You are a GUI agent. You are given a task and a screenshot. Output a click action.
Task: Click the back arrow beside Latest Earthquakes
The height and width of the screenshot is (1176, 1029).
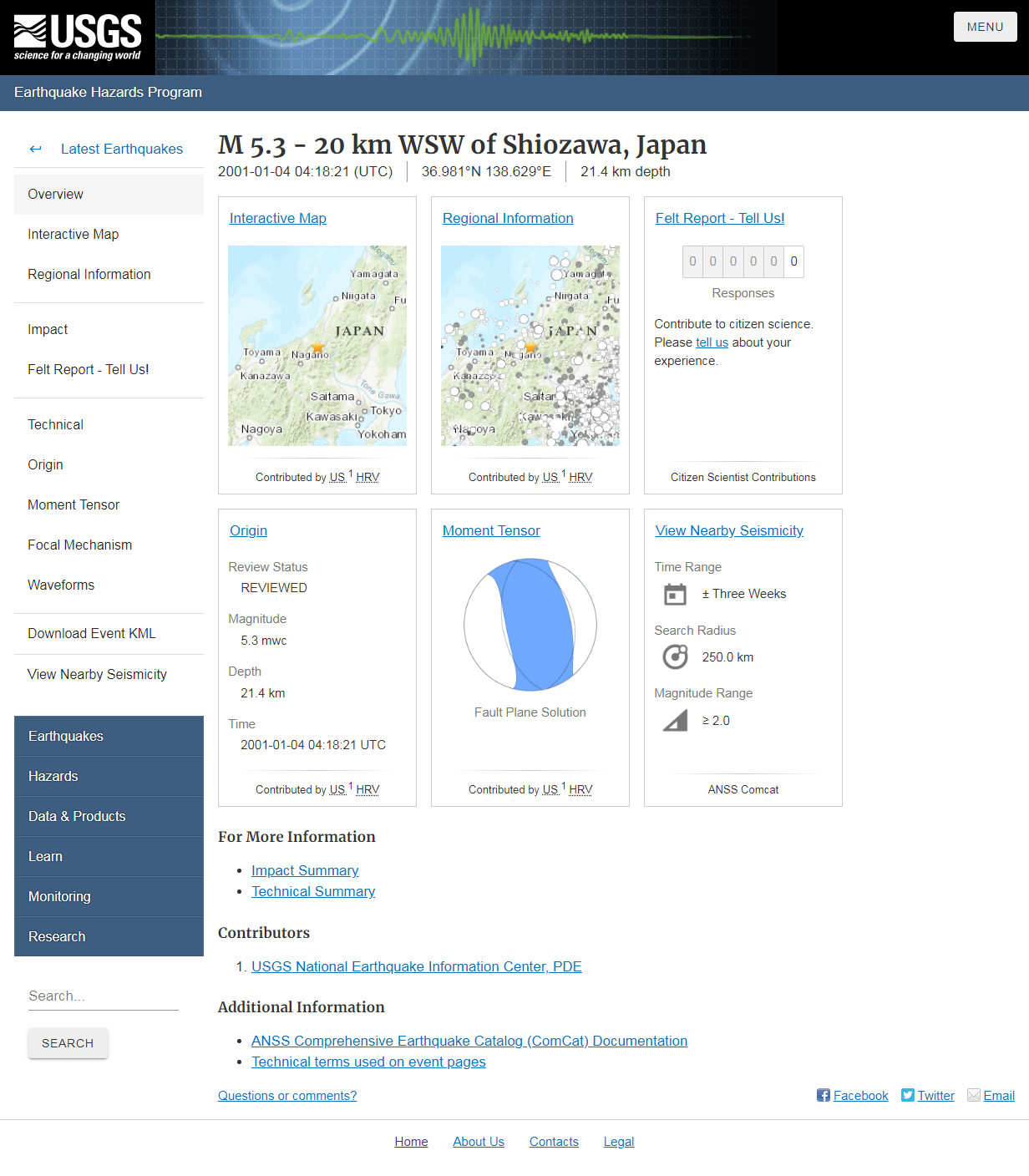(x=35, y=149)
